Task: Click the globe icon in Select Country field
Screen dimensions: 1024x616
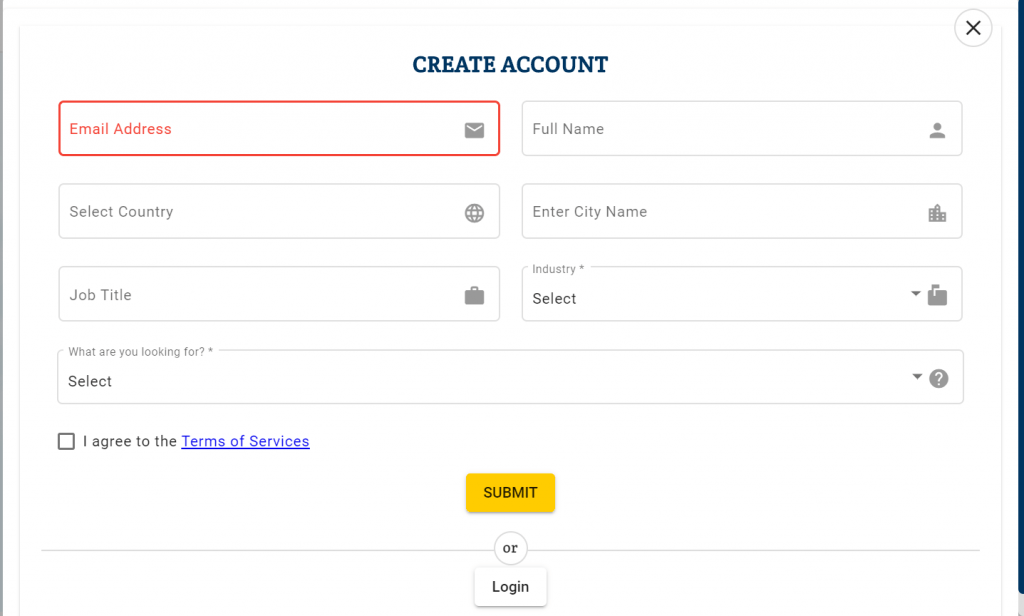Action: tap(474, 213)
